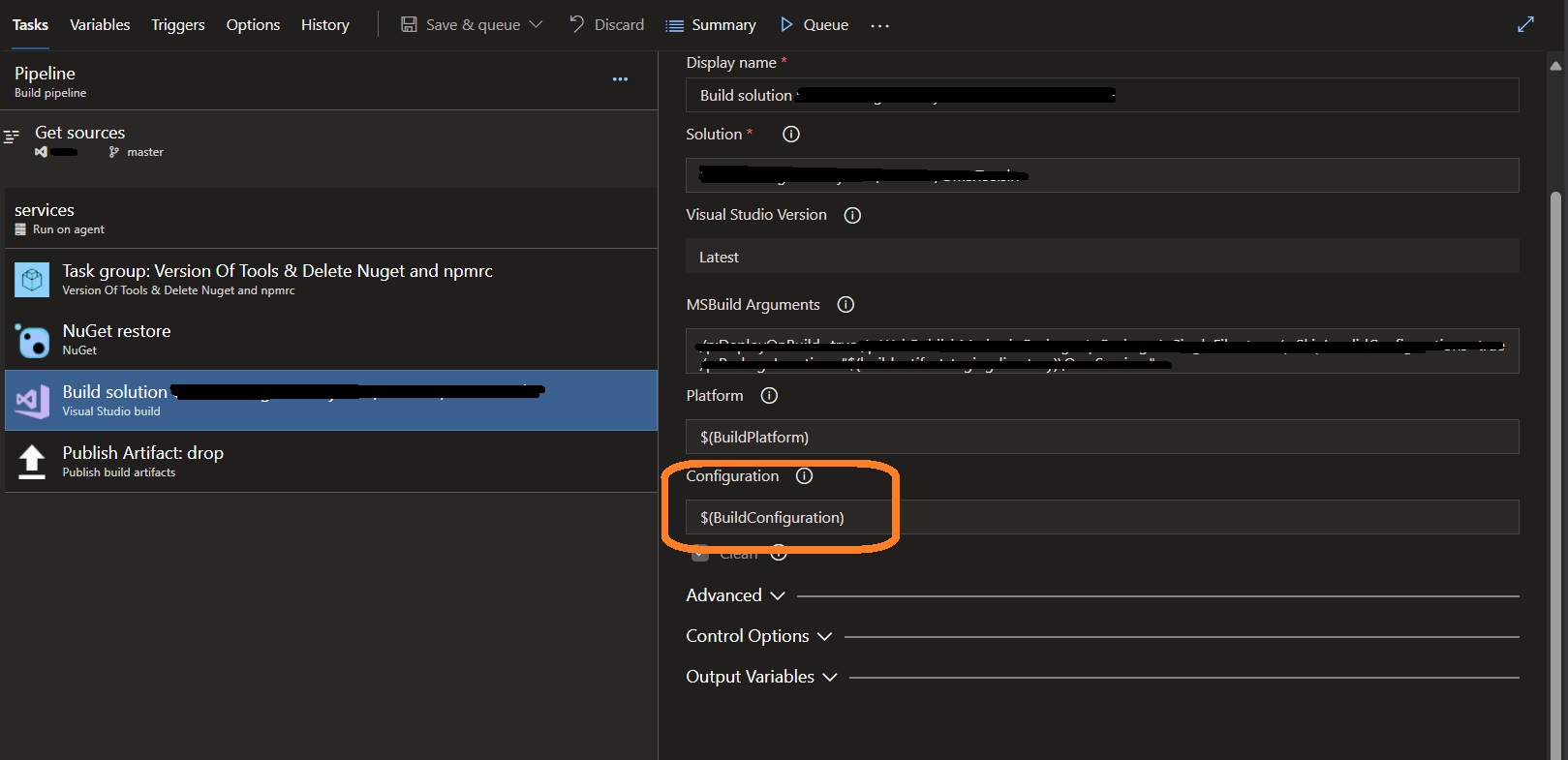The width and height of the screenshot is (1568, 760).
Task: Show Solution info tooltip icon
Action: pyautogui.click(x=791, y=135)
